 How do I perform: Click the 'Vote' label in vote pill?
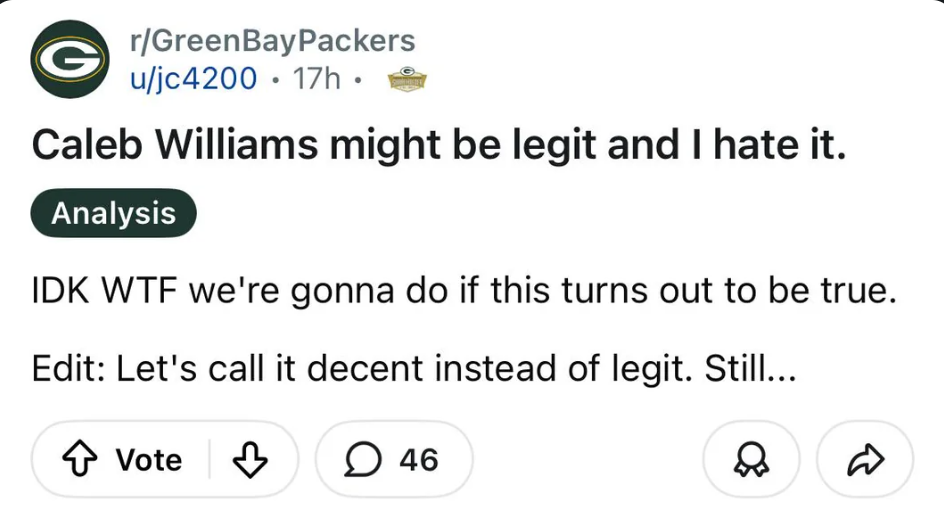pyautogui.click(x=149, y=459)
